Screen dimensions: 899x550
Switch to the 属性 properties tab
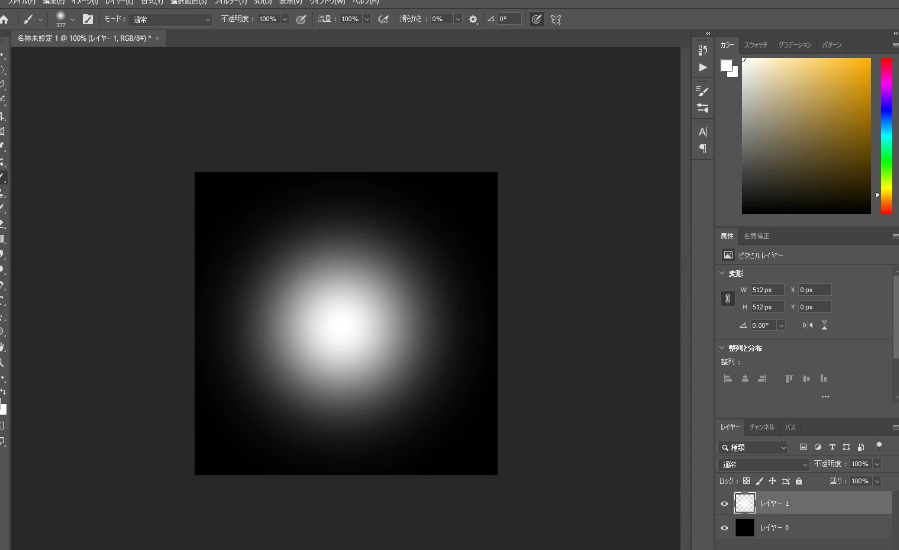pos(727,236)
